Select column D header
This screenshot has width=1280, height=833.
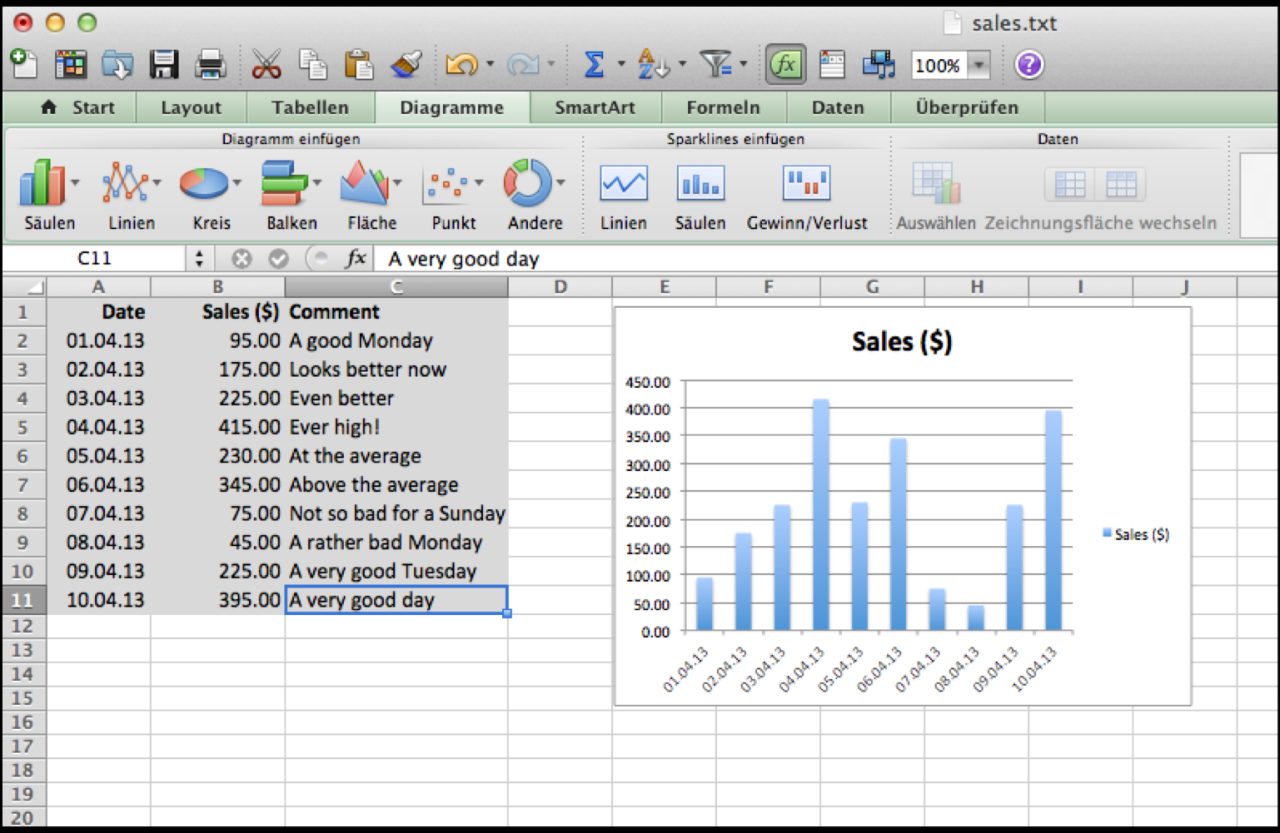tap(560, 287)
